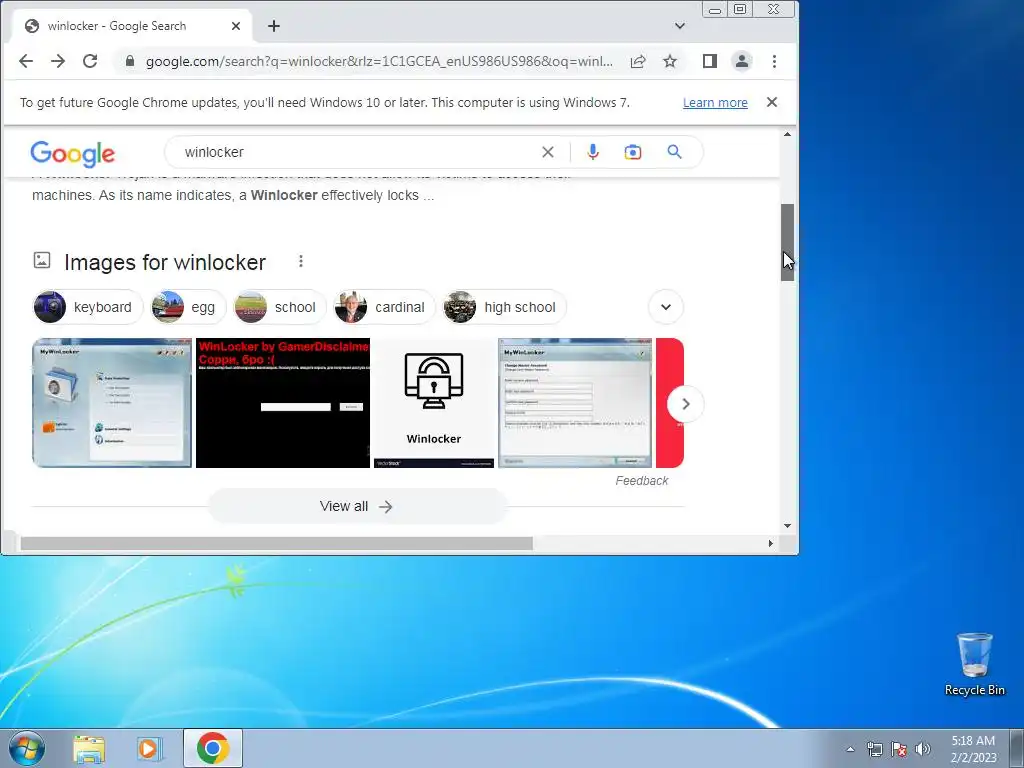The width and height of the screenshot is (1024, 768).
Task: Open the Windows Start menu
Action: point(27,748)
